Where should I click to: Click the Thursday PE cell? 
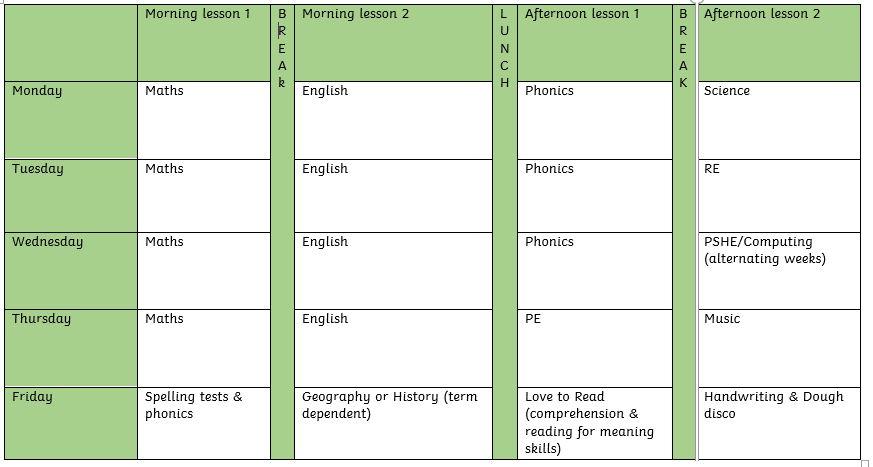[x=595, y=348]
